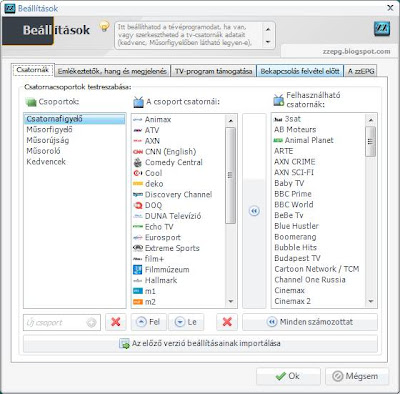
Task: Select the Kedvencek group
Action: [75, 162]
